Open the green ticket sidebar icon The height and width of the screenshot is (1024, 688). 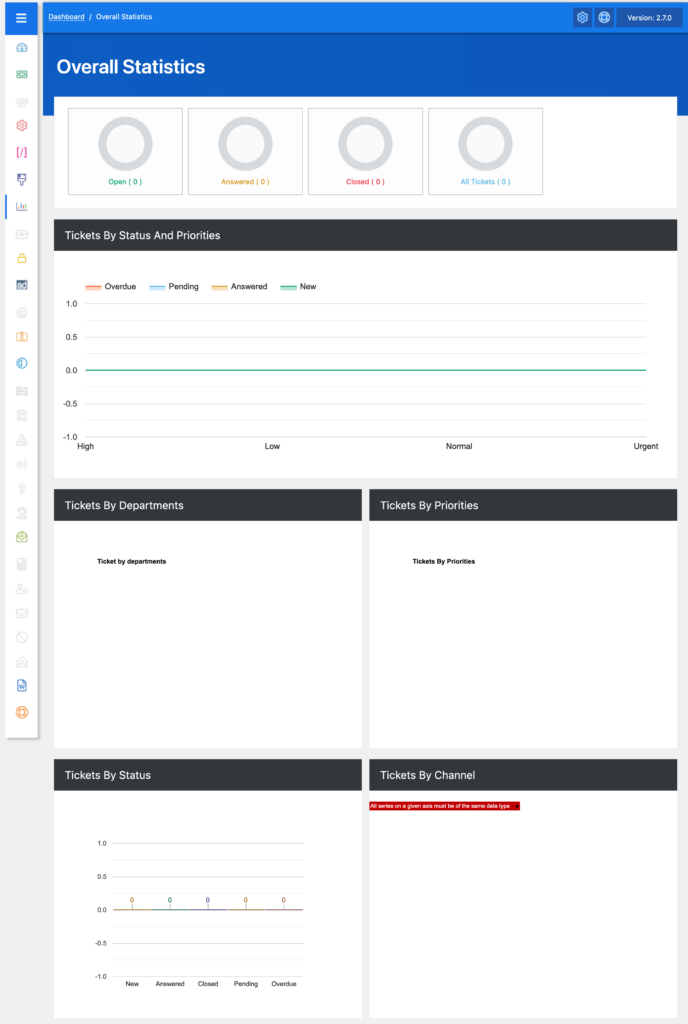coord(22,74)
